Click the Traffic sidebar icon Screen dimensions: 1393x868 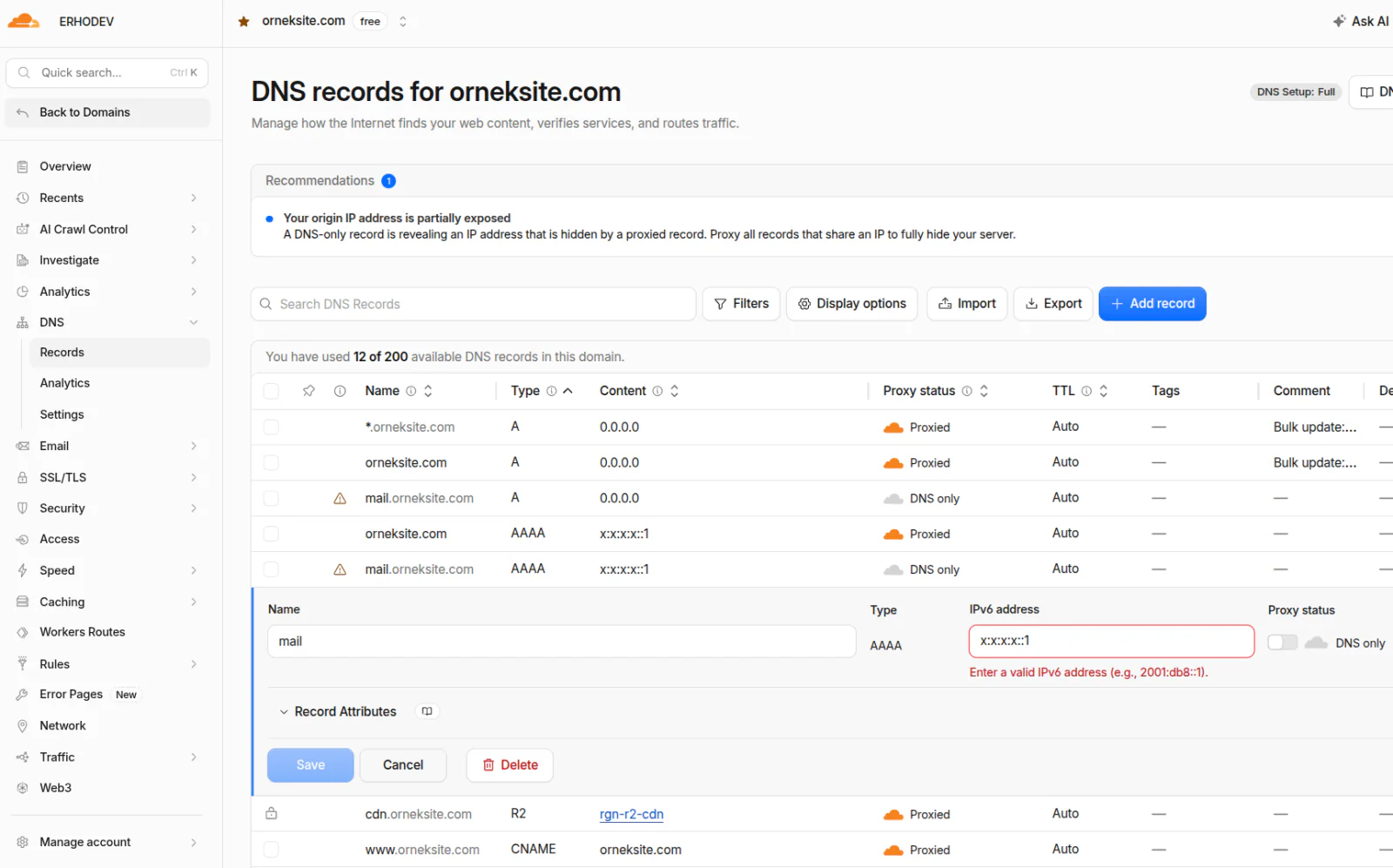[23, 757]
